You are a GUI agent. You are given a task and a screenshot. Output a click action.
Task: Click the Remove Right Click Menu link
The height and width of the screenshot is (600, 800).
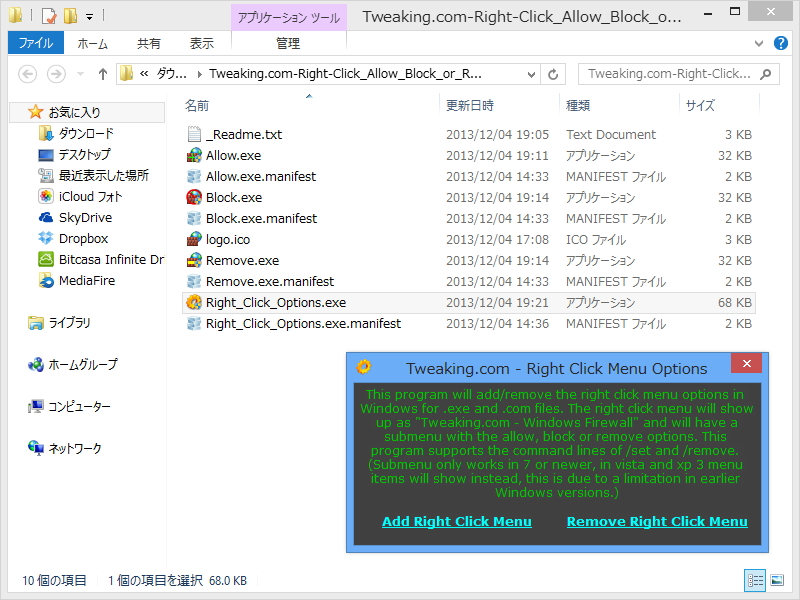[657, 521]
